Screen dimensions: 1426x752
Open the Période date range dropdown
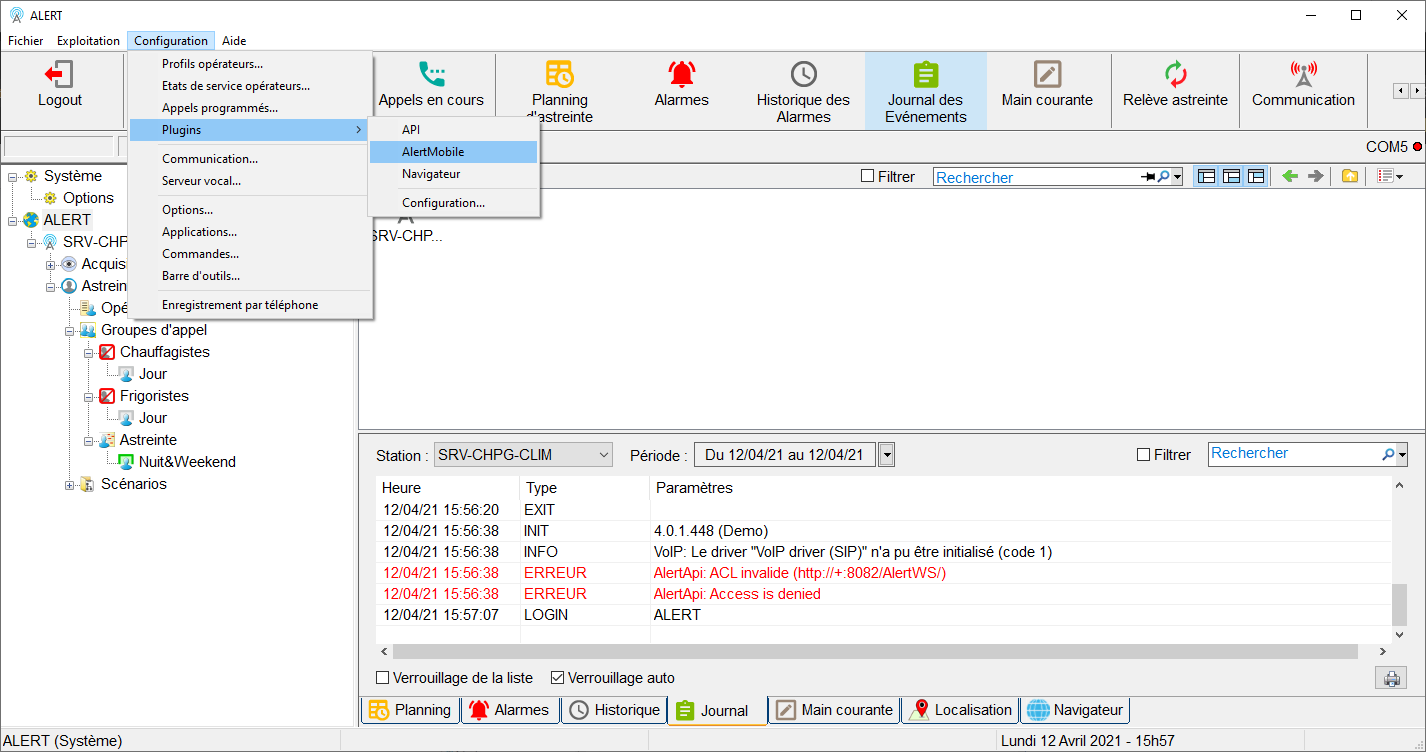[886, 455]
